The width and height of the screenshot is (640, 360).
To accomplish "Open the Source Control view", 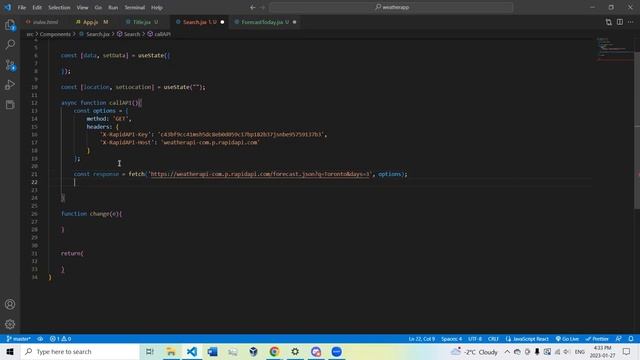I will [x=10, y=65].
